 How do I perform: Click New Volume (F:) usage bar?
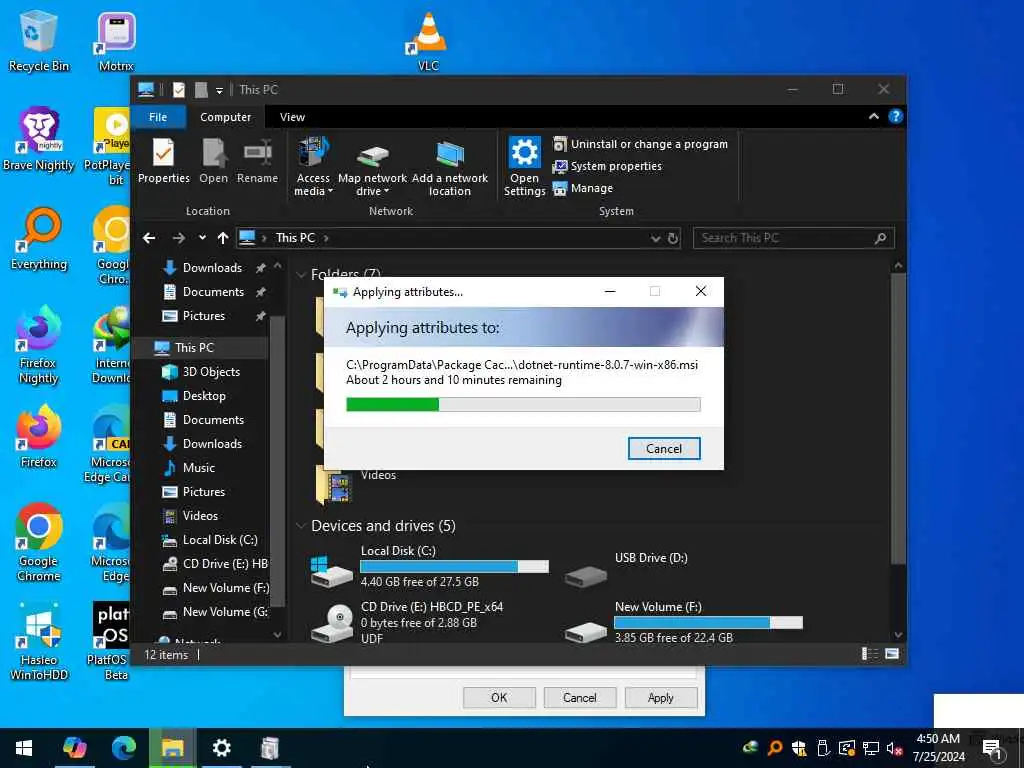(x=709, y=622)
